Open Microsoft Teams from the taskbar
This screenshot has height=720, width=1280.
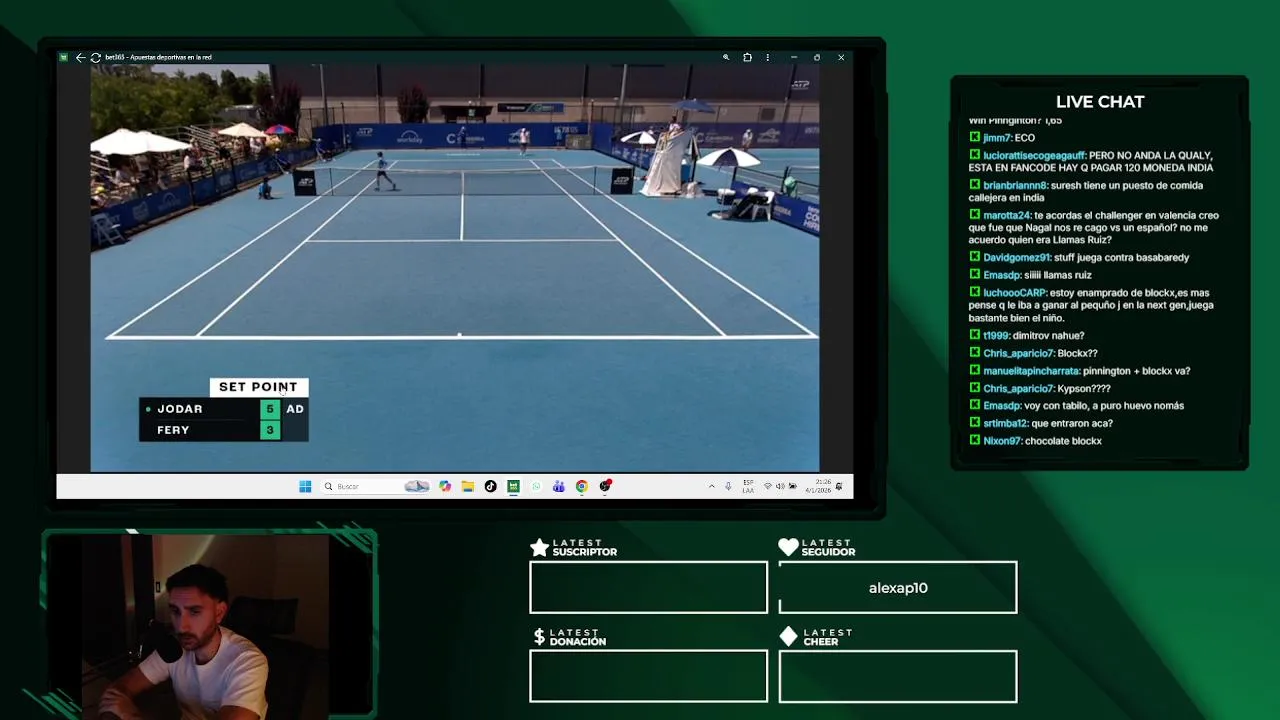click(x=558, y=486)
